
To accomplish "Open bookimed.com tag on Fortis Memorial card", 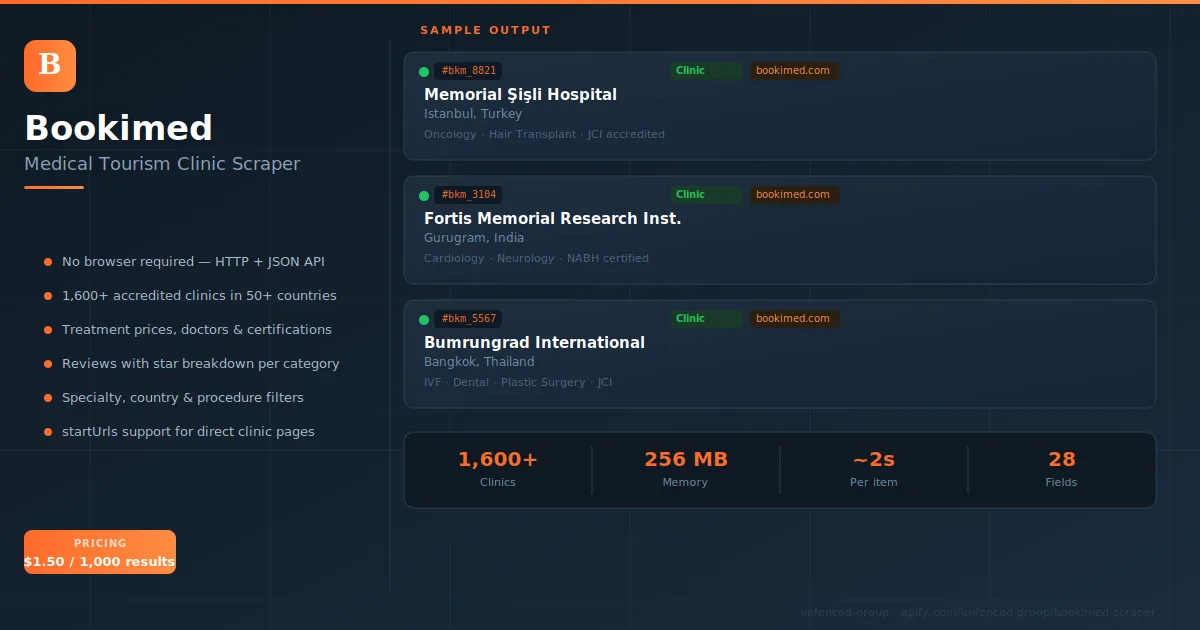I will click(x=794, y=195).
